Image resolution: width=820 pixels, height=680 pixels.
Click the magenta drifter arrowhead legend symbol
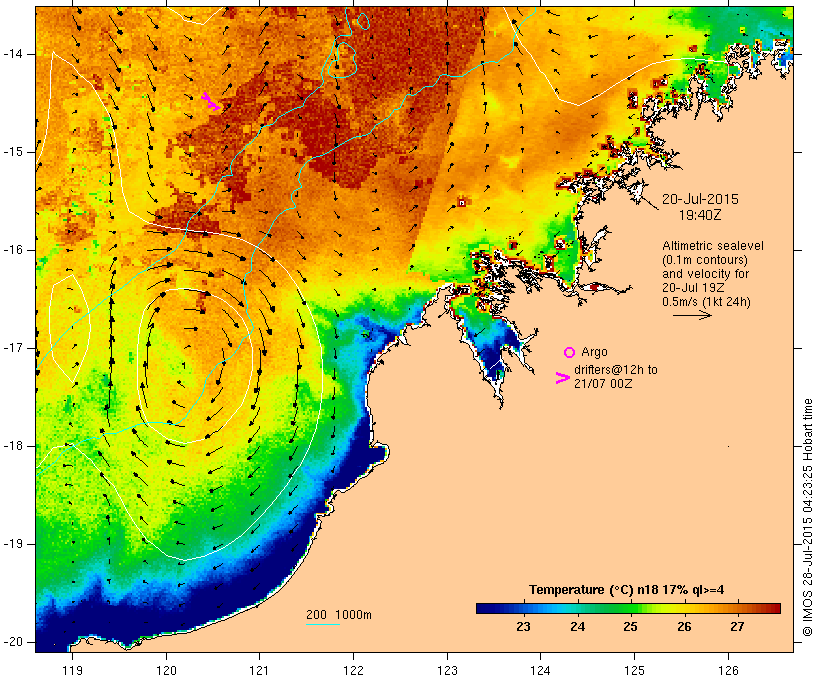point(562,378)
